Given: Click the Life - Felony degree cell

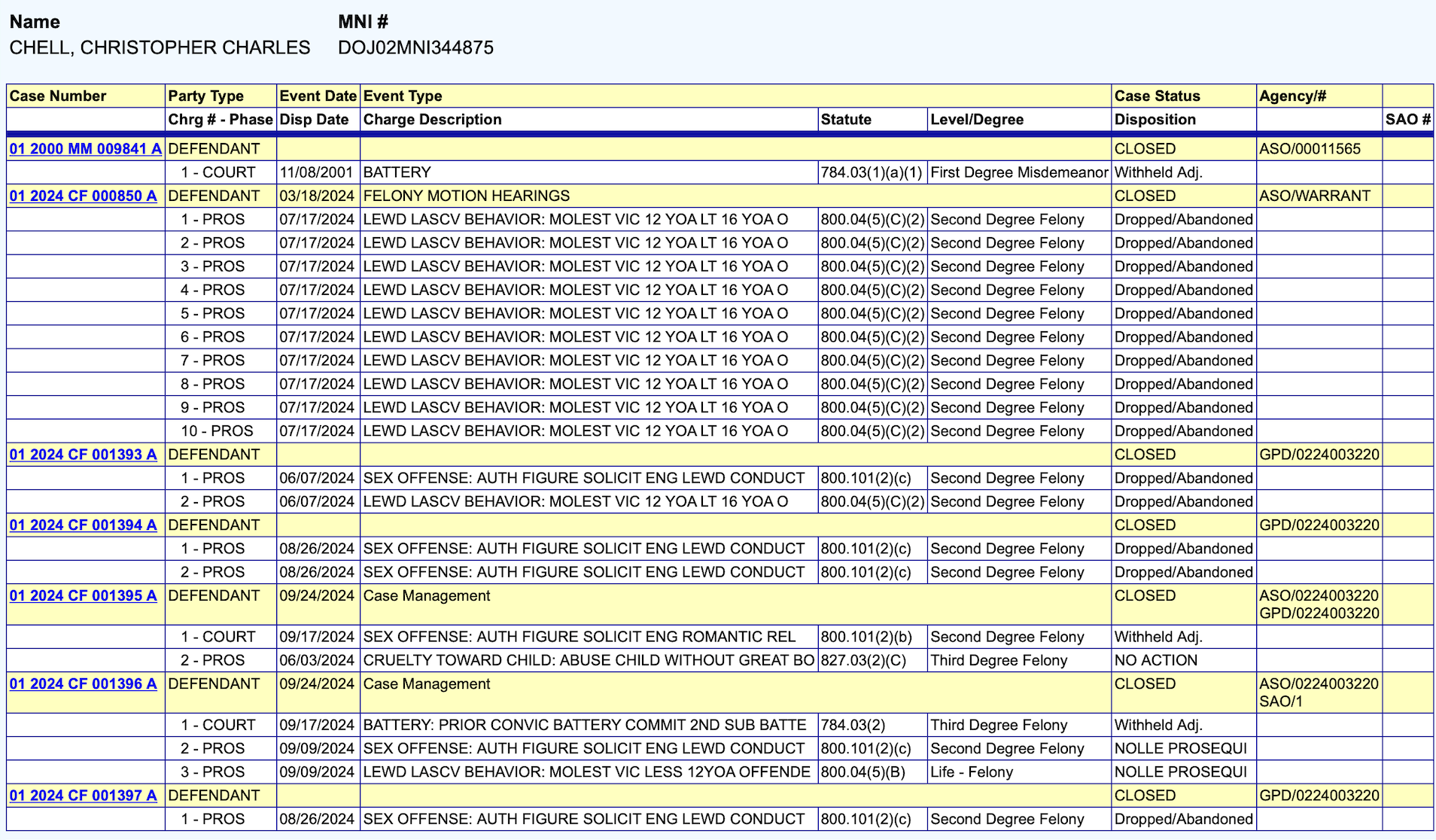Looking at the screenshot, I should point(972,772).
